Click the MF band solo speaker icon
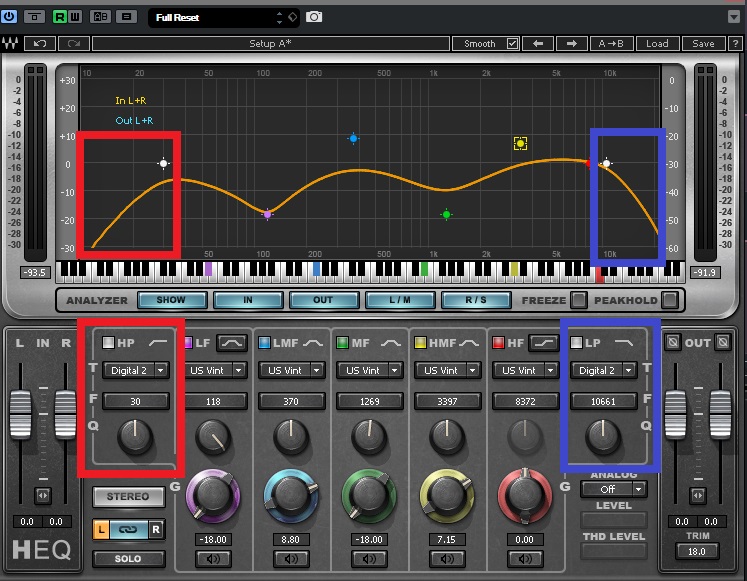The height and width of the screenshot is (581, 747). 369,559
